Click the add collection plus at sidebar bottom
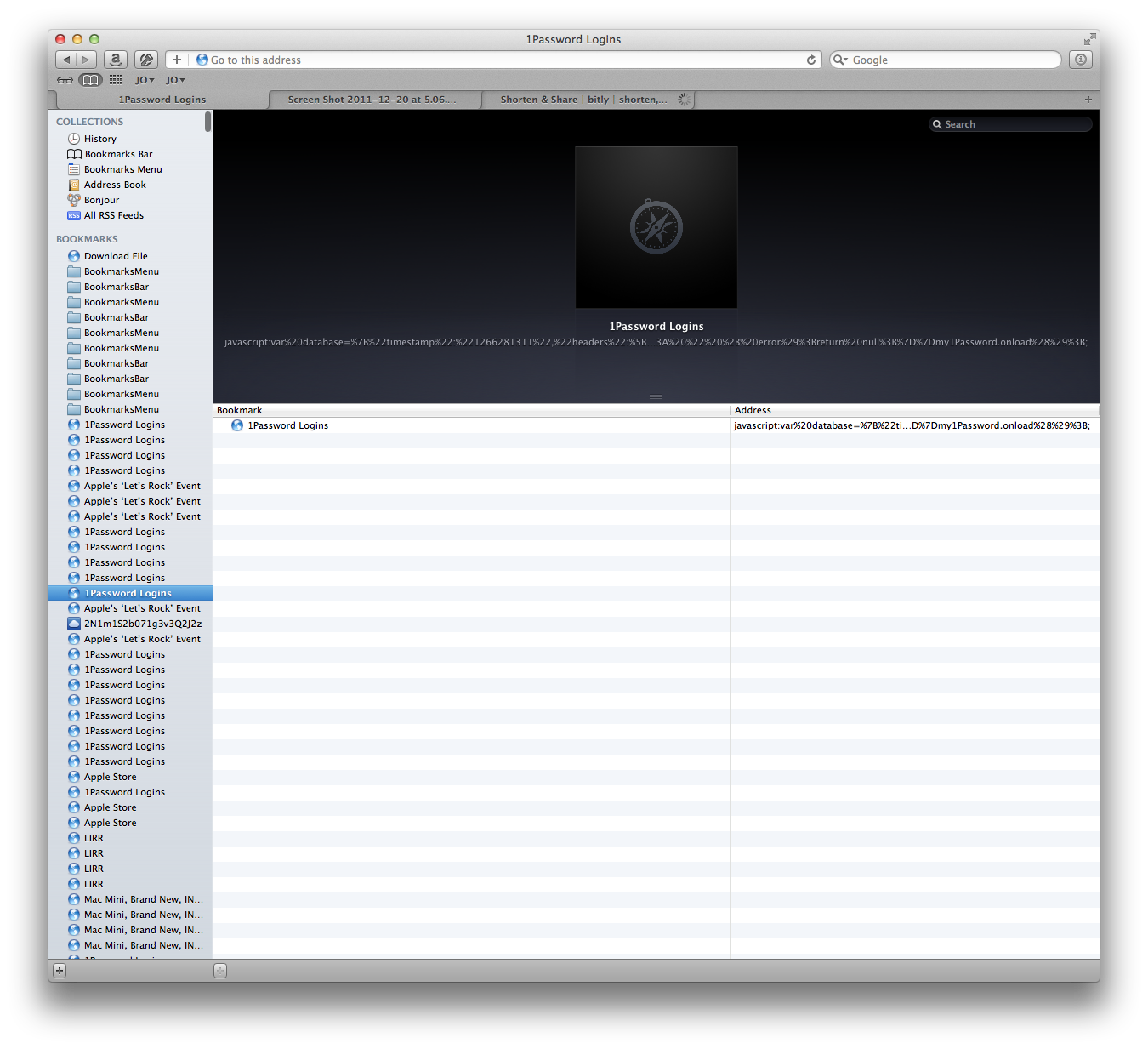Viewport: 1148px width, 1049px height. (60, 971)
